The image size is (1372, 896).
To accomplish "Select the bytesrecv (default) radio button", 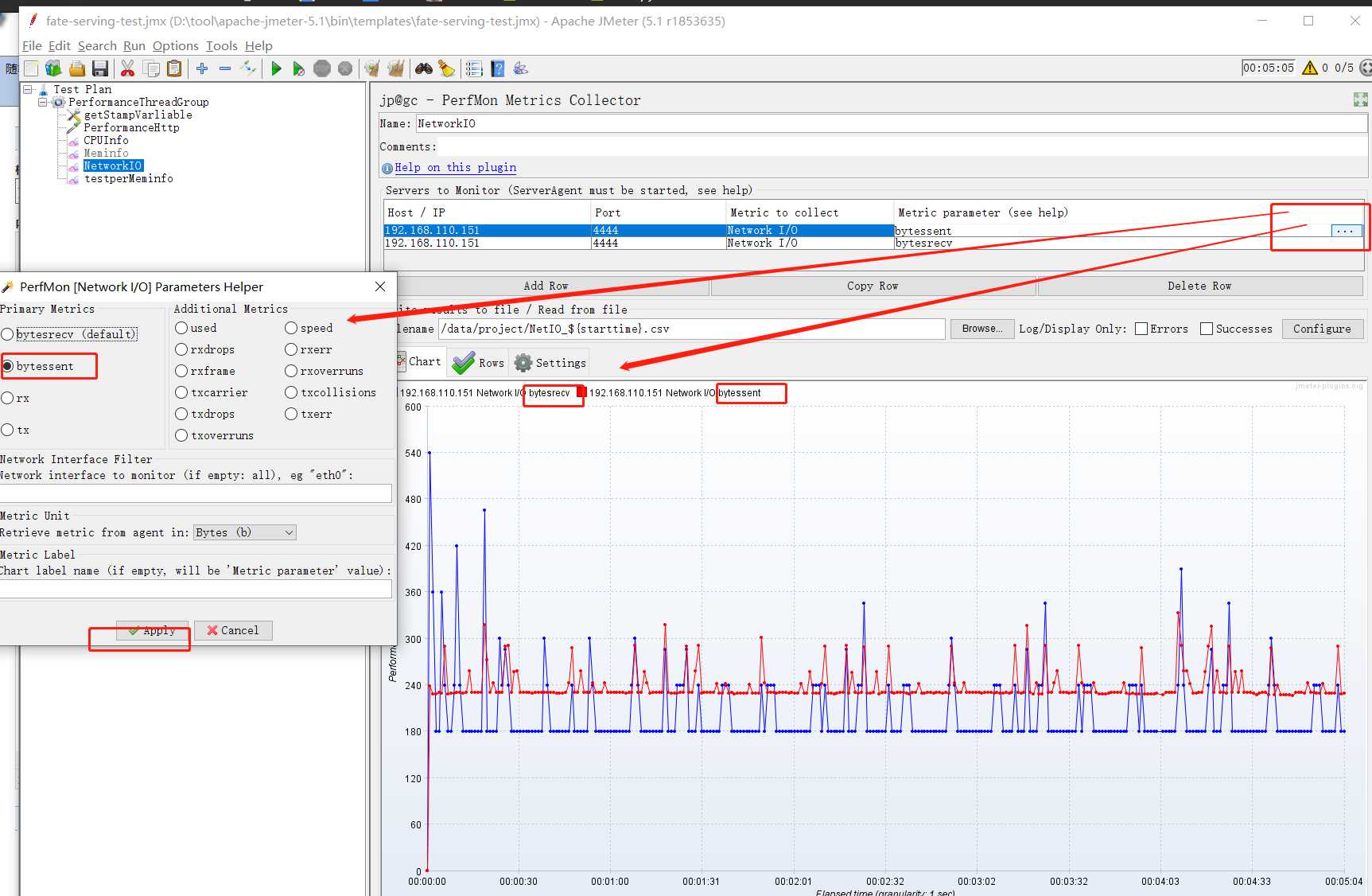I will coord(7,334).
